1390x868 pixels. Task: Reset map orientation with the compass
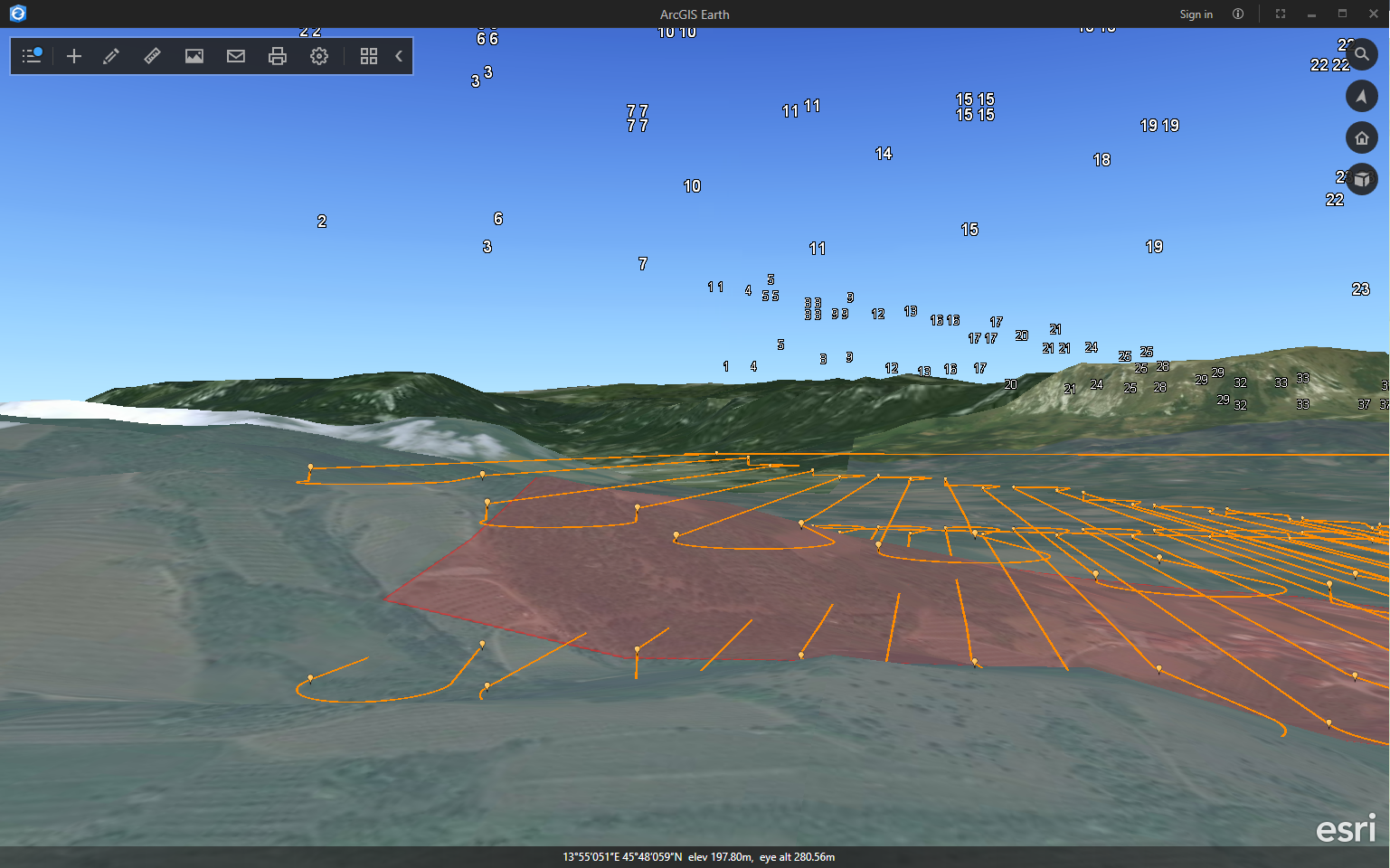1362,96
